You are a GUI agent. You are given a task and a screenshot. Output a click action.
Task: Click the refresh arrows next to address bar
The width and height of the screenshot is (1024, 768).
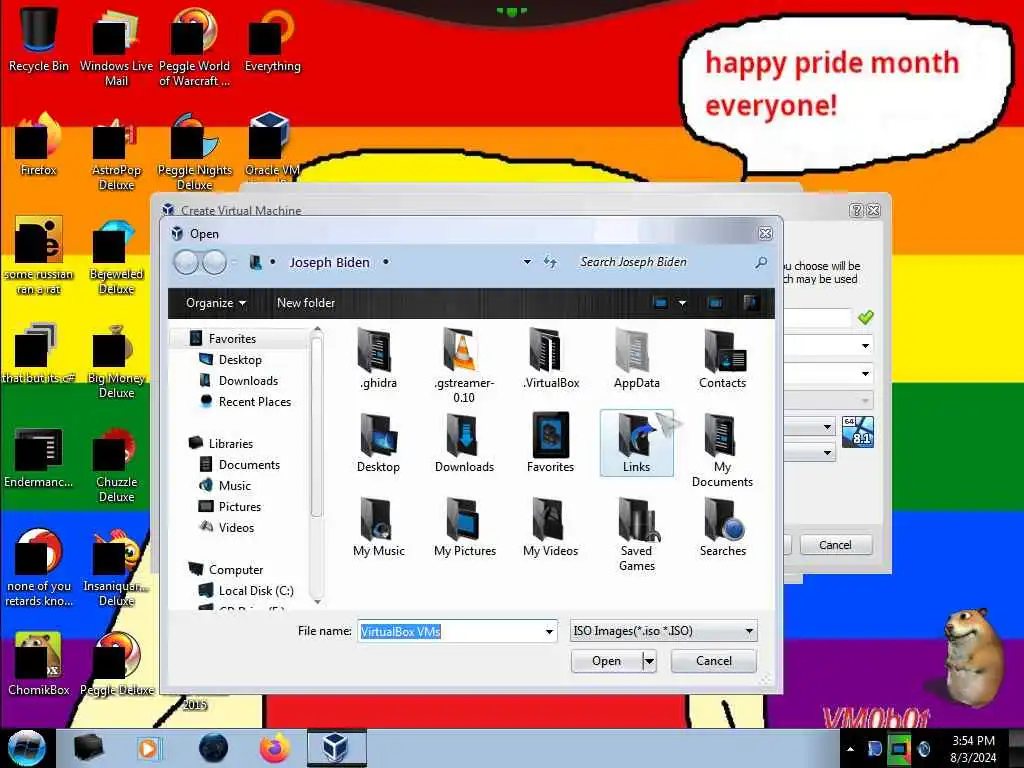(550, 263)
